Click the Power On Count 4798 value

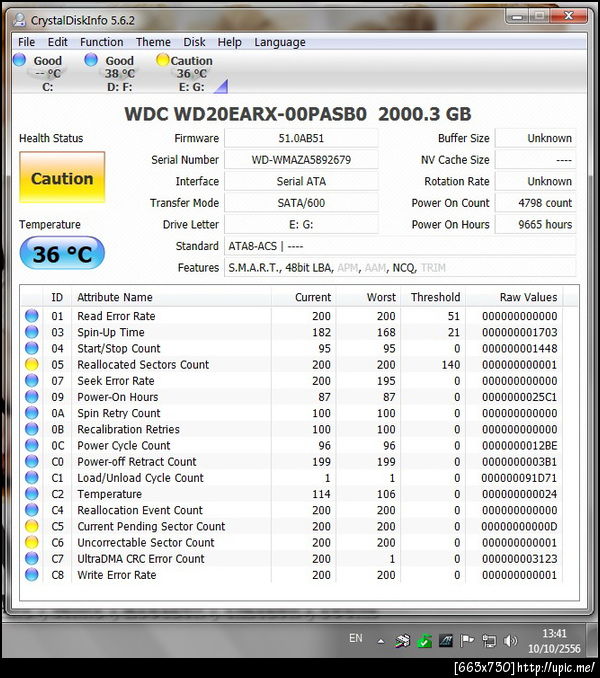click(x=536, y=203)
